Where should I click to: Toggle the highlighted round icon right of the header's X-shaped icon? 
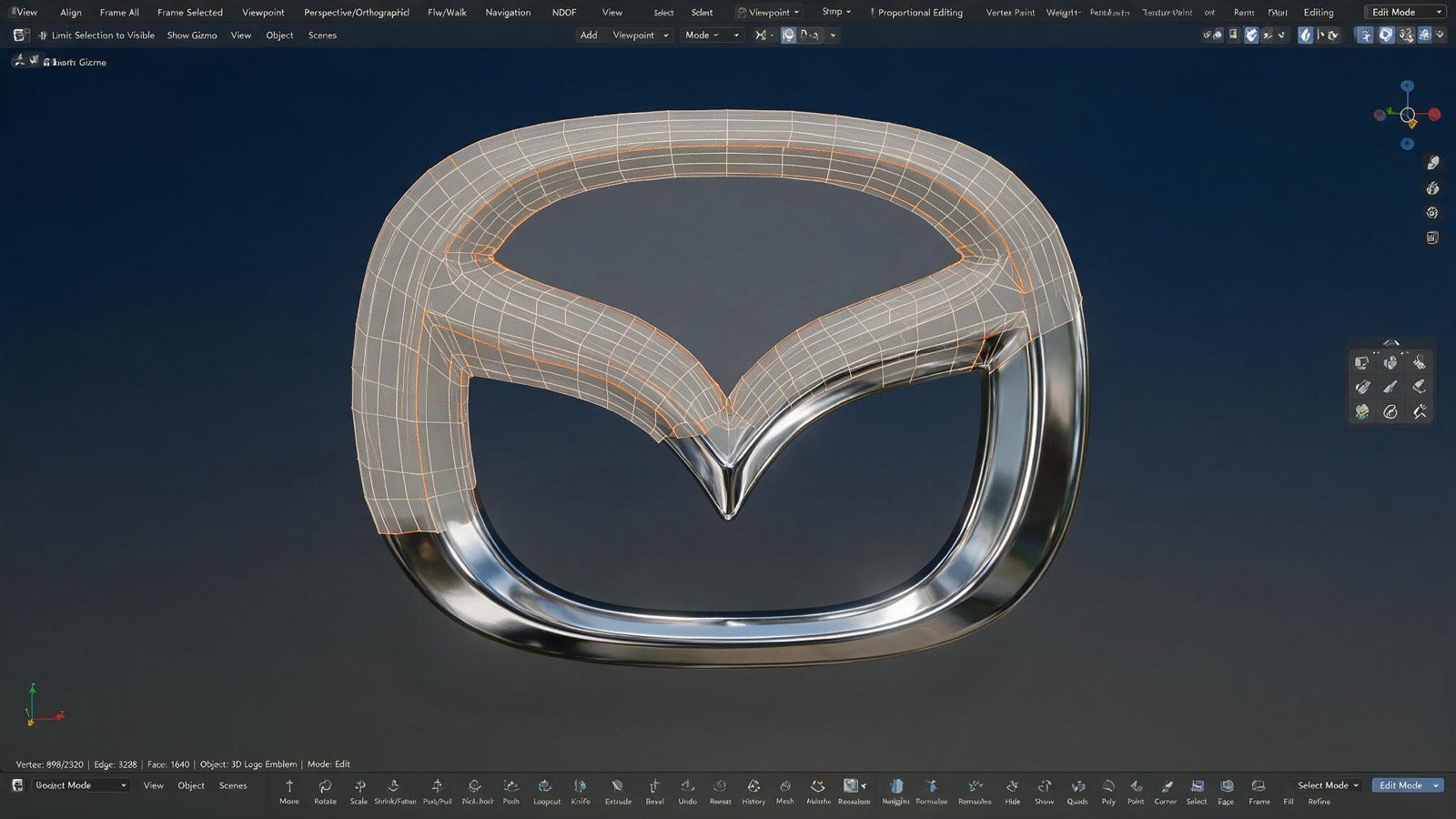pyautogui.click(x=788, y=35)
